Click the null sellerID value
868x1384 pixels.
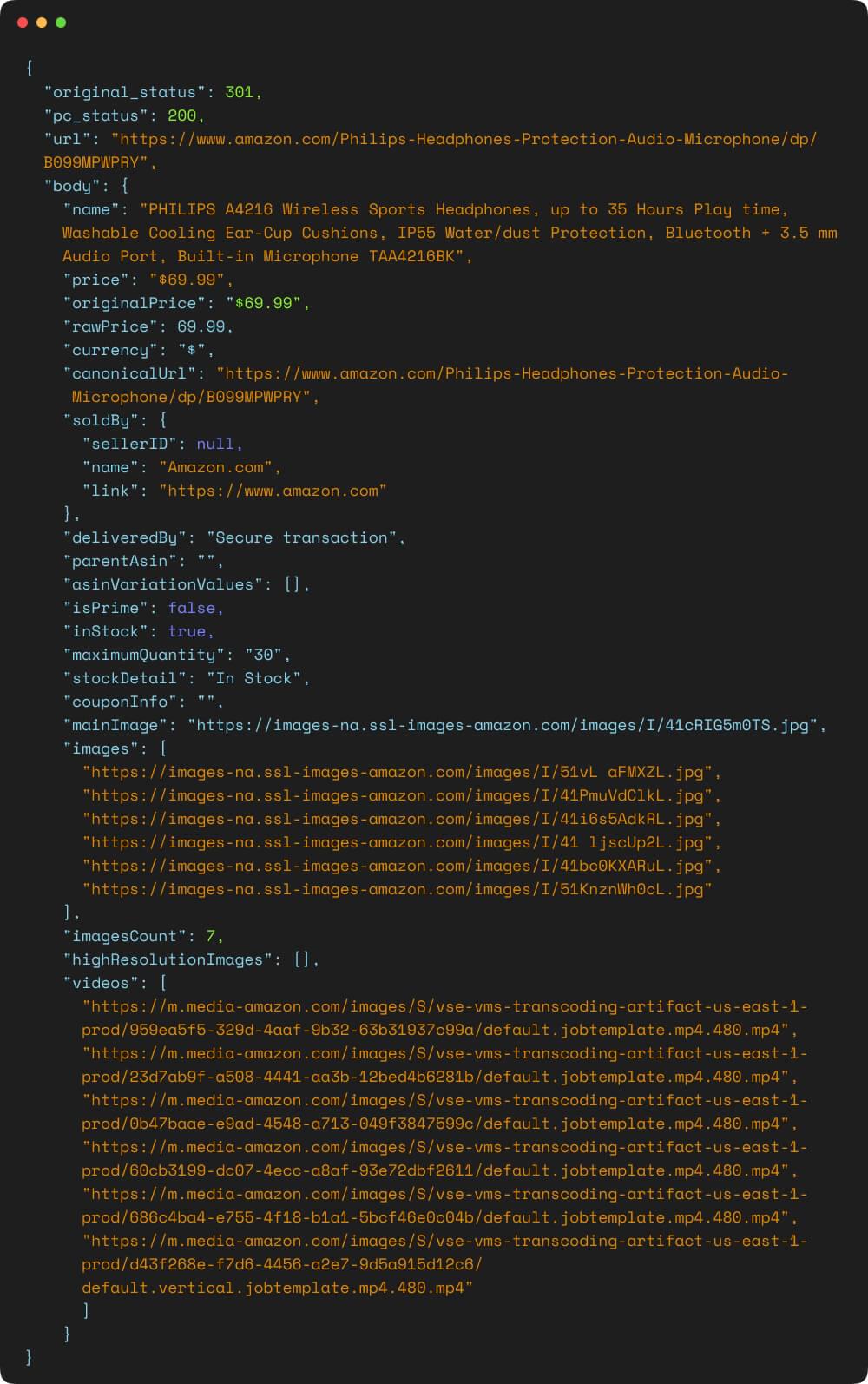click(215, 444)
